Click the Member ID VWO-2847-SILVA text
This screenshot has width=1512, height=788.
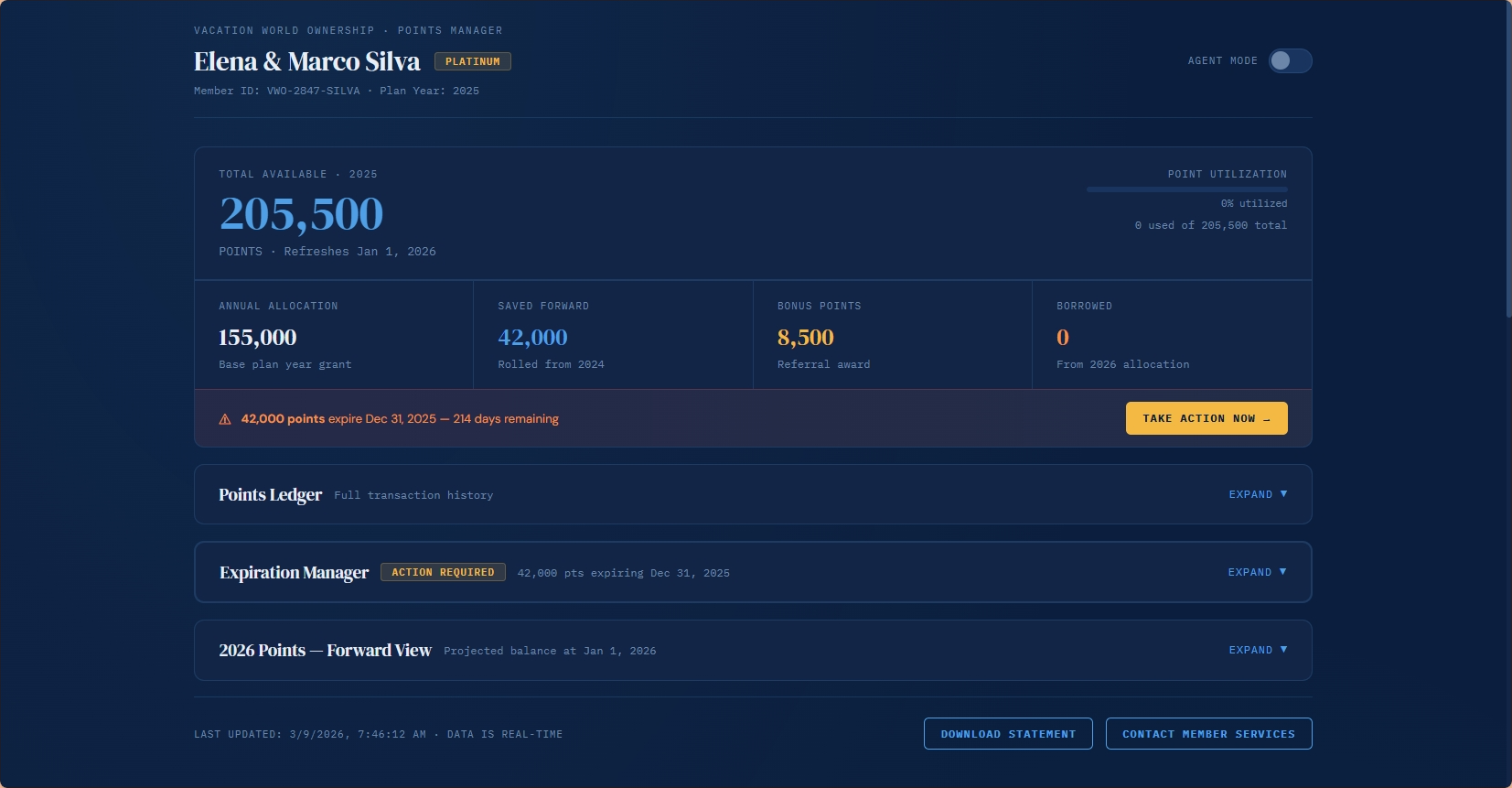pos(277,91)
